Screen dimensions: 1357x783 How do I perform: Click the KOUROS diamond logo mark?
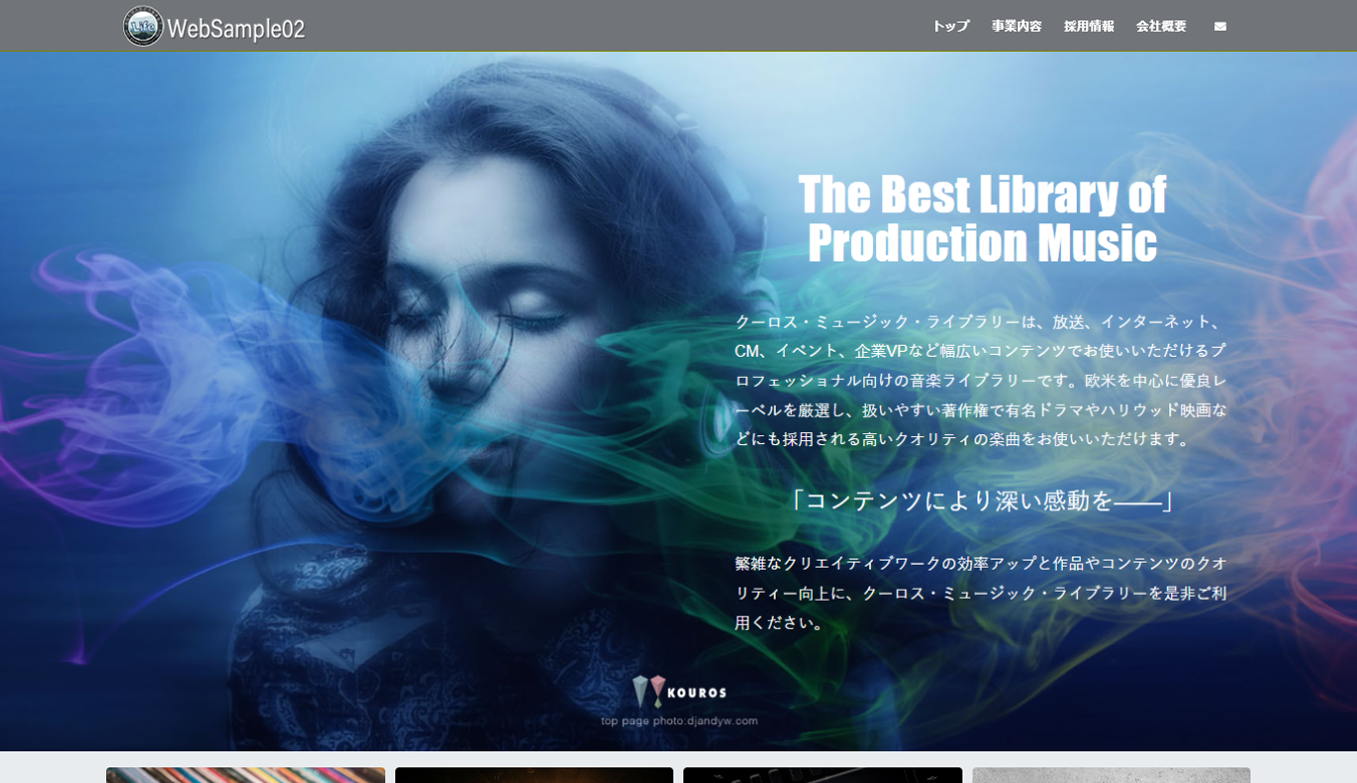(x=648, y=691)
